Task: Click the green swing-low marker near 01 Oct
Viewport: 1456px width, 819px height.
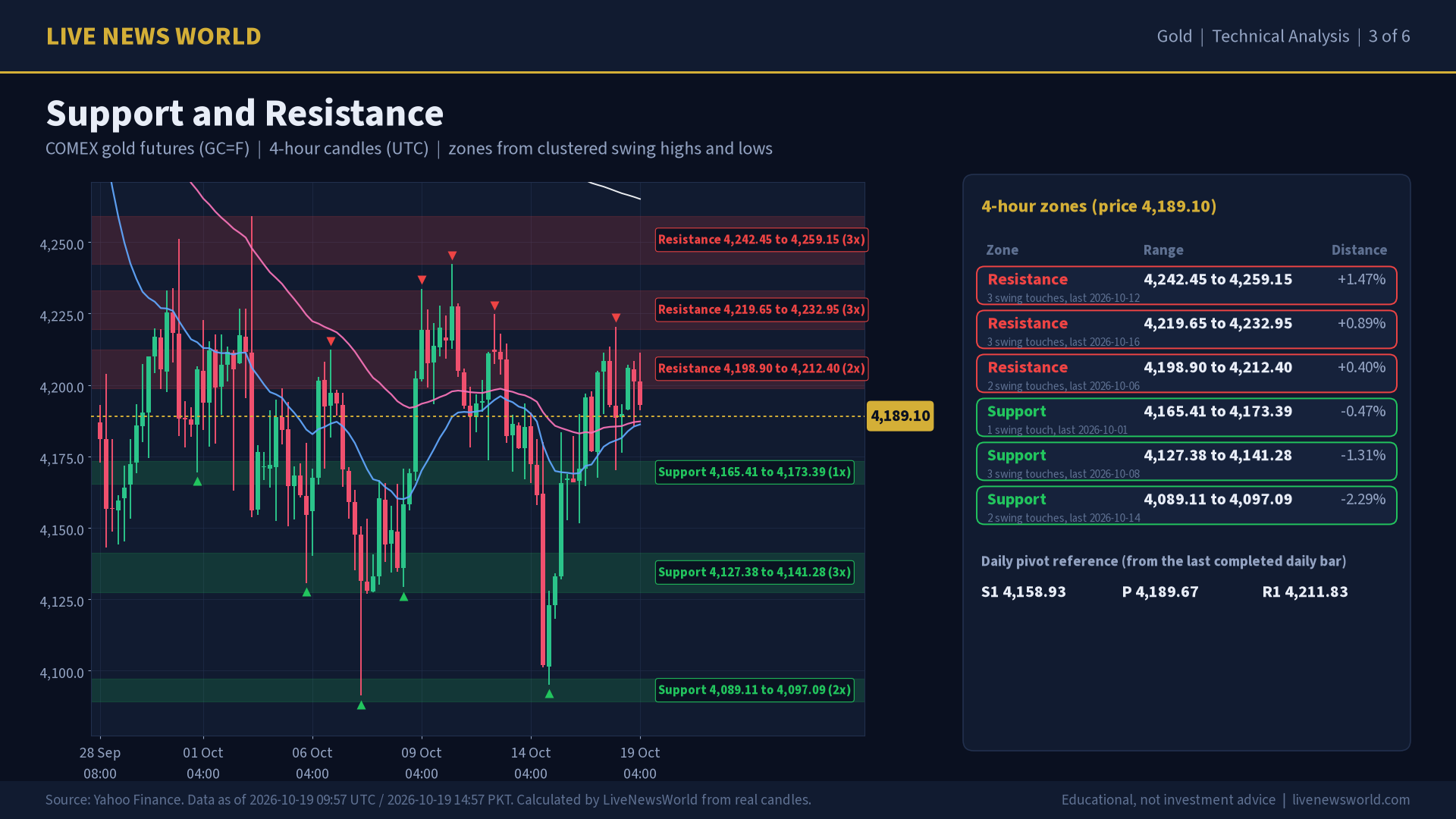Action: [197, 482]
